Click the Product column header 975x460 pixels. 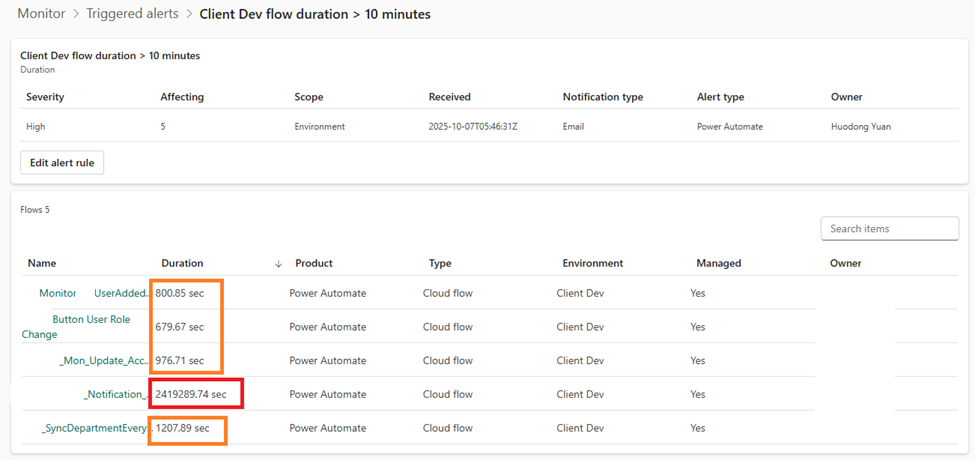pos(314,264)
